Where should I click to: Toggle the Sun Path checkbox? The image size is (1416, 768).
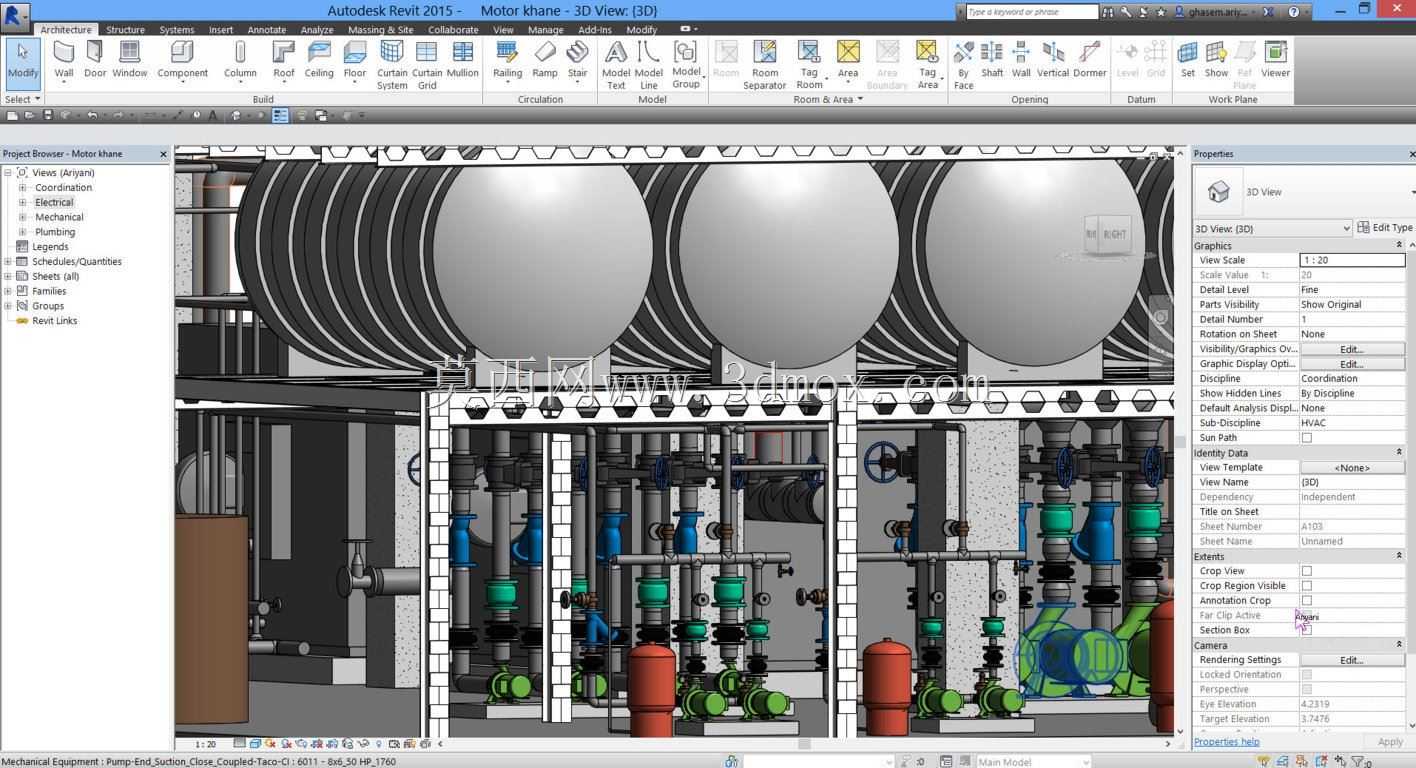pyautogui.click(x=1306, y=438)
